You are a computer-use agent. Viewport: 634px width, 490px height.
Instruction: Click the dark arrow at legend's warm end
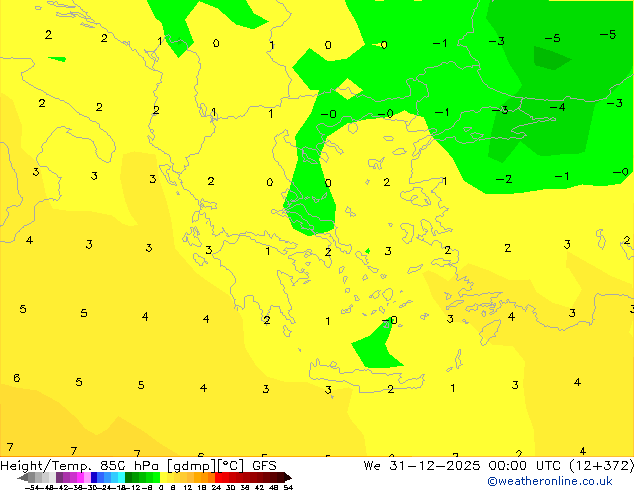pyautogui.click(x=288, y=477)
